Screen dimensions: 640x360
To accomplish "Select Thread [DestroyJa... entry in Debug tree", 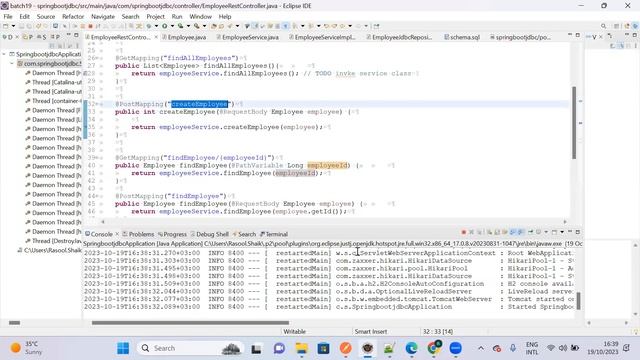I will (53, 241).
